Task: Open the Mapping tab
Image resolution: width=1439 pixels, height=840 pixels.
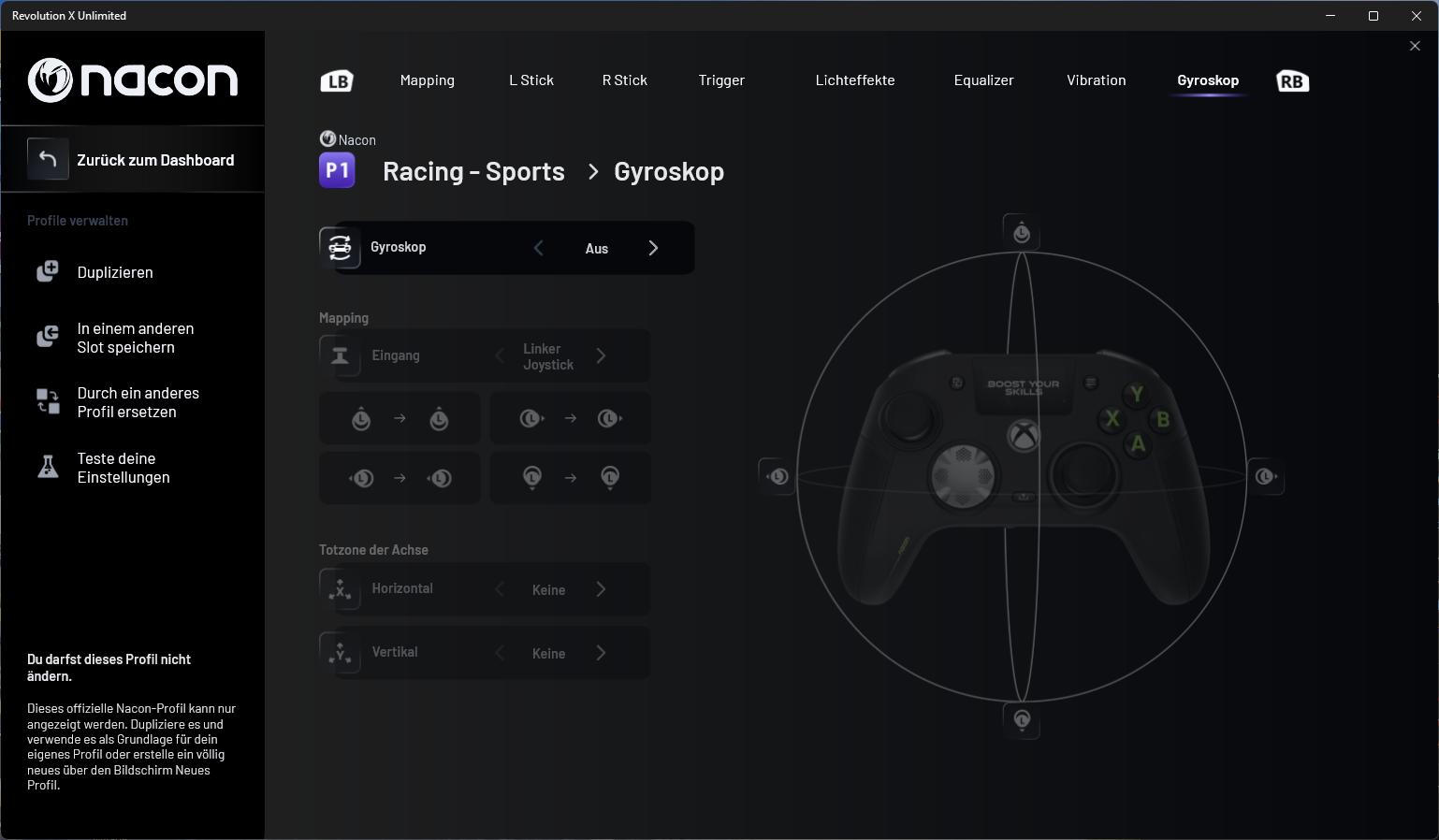Action: click(427, 80)
